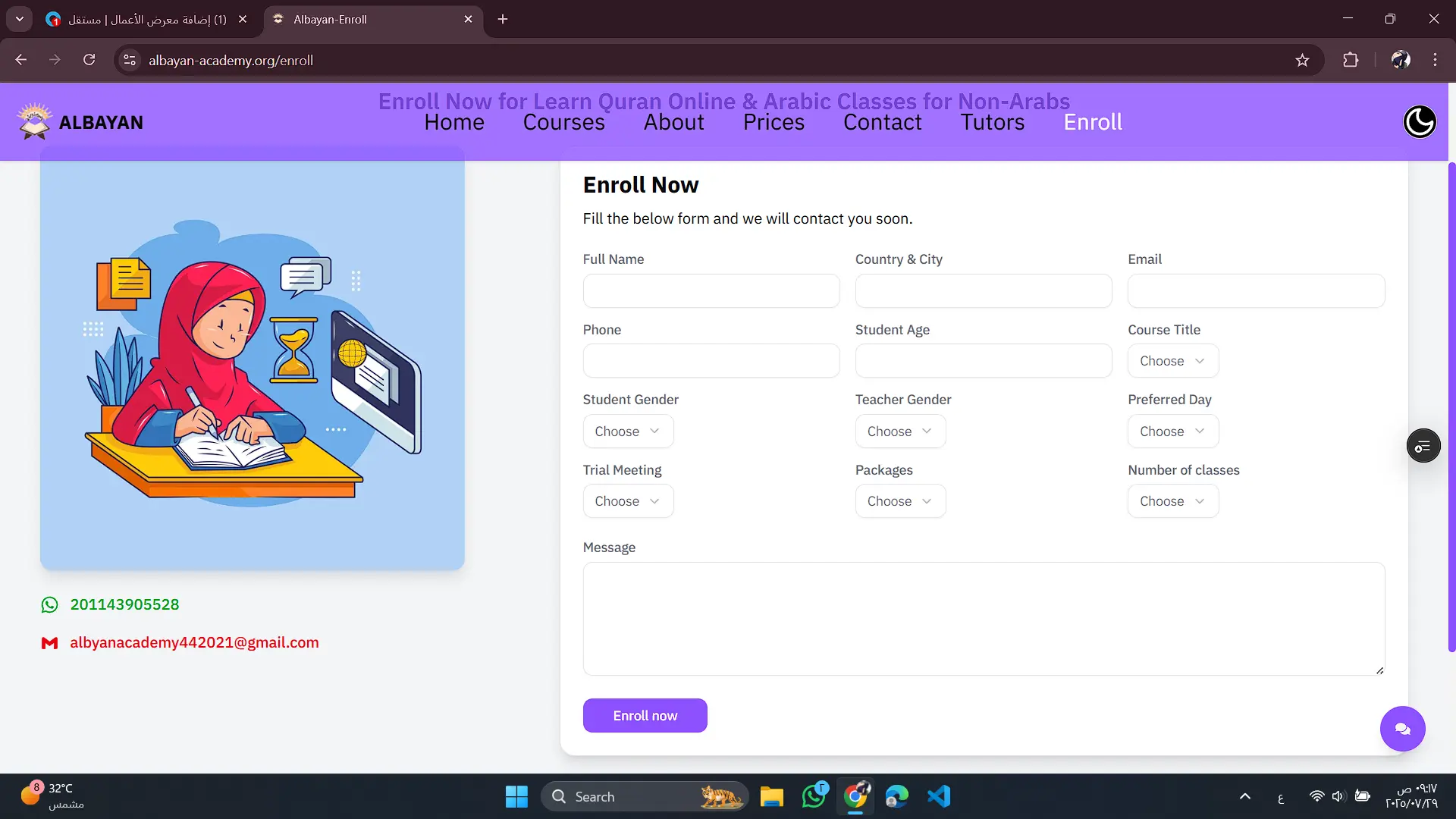Choose a Preferred Day from the dropdown
1456x819 pixels.
pyautogui.click(x=1172, y=431)
